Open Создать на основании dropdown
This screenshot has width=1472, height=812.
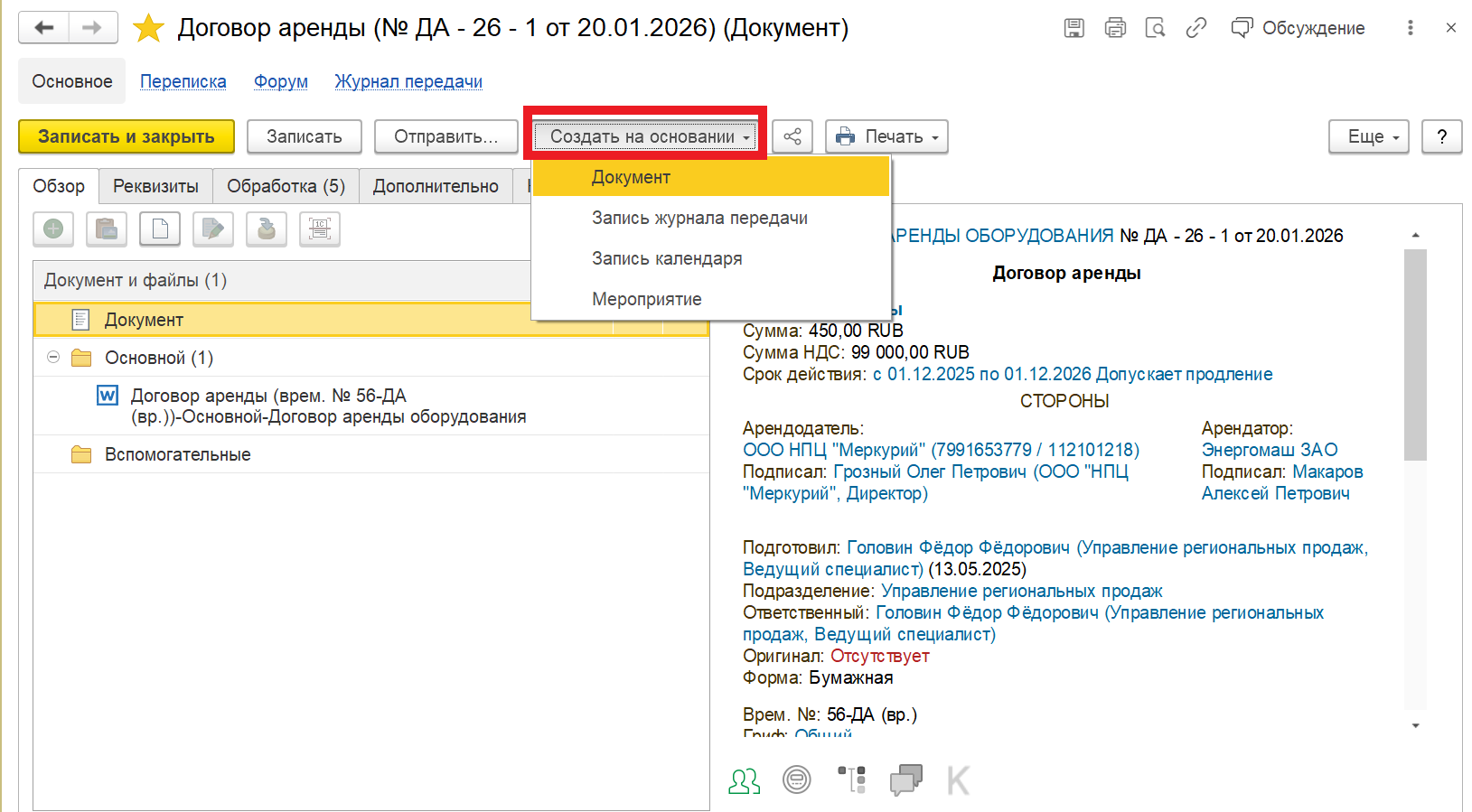coord(645,137)
